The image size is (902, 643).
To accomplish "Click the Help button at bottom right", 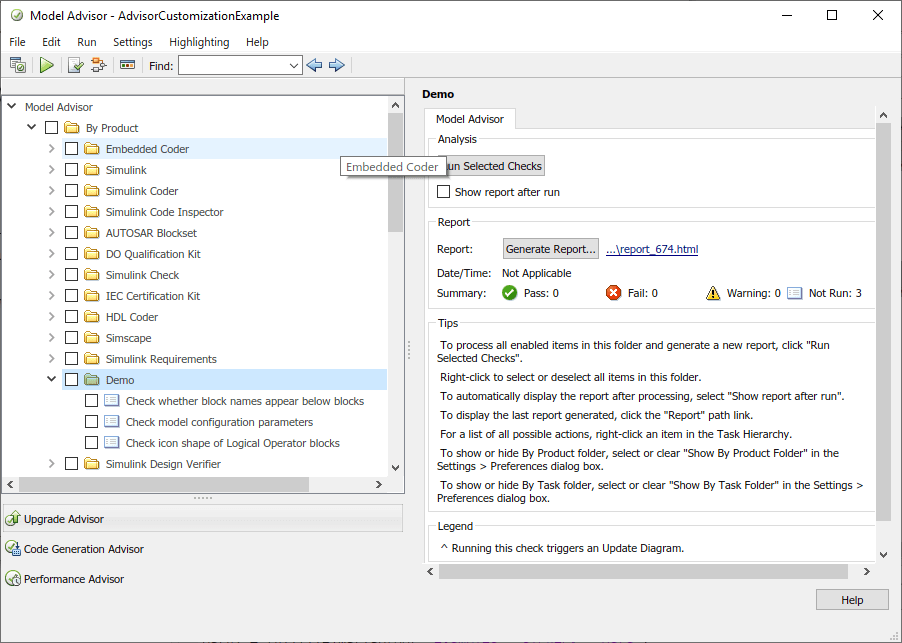I will tap(852, 600).
